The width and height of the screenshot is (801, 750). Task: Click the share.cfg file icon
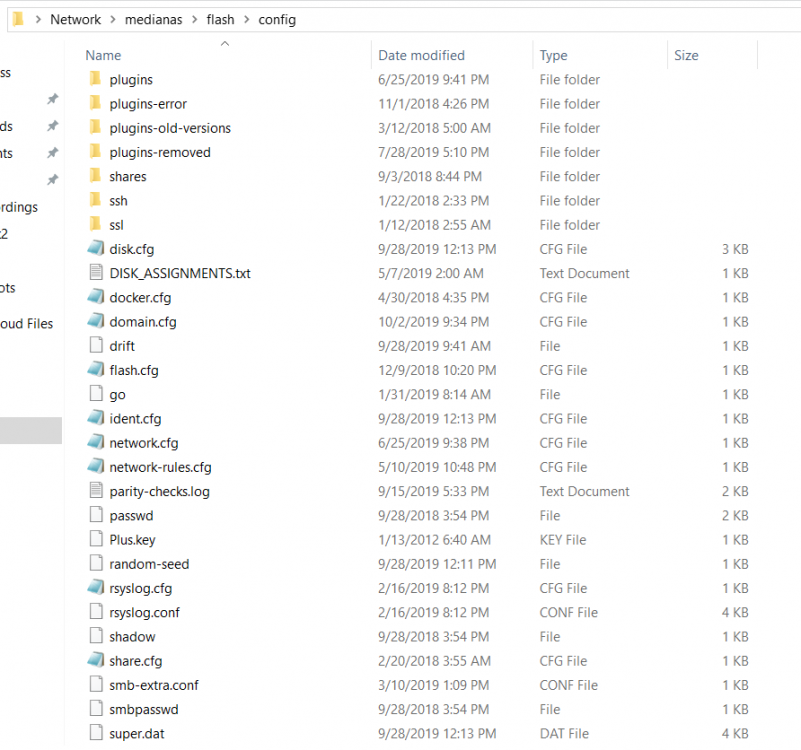tap(96, 660)
